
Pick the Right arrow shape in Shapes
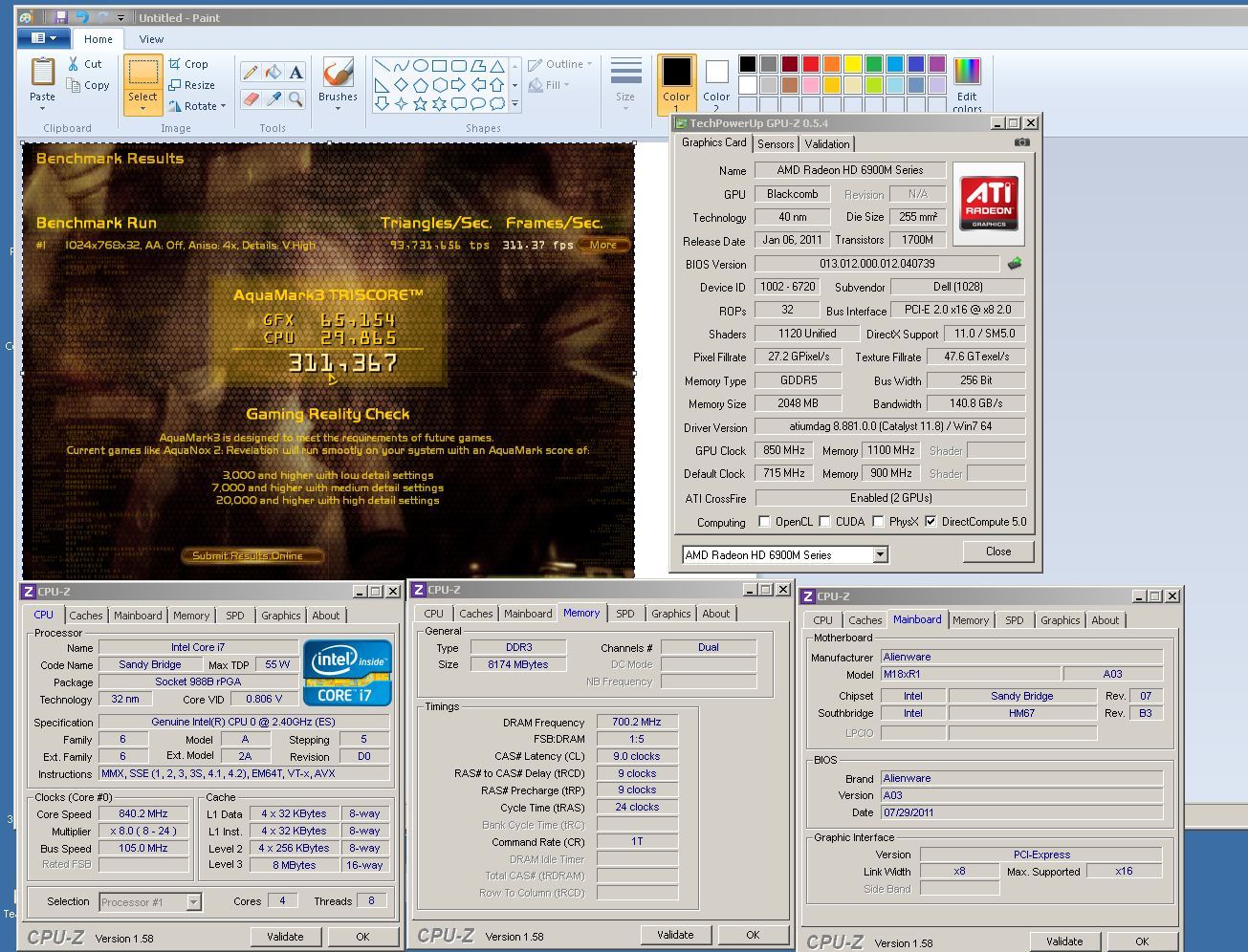tap(458, 85)
